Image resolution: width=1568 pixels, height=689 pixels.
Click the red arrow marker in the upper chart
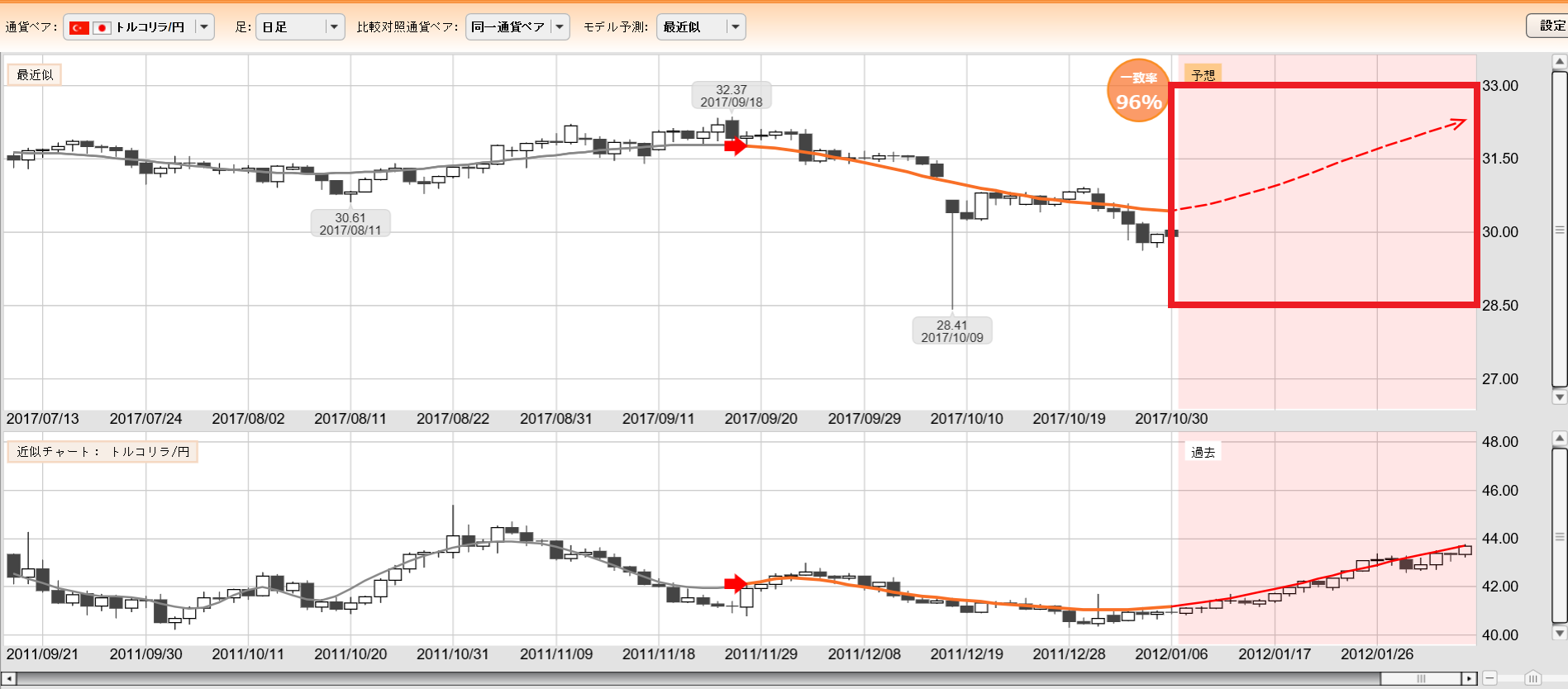[736, 146]
